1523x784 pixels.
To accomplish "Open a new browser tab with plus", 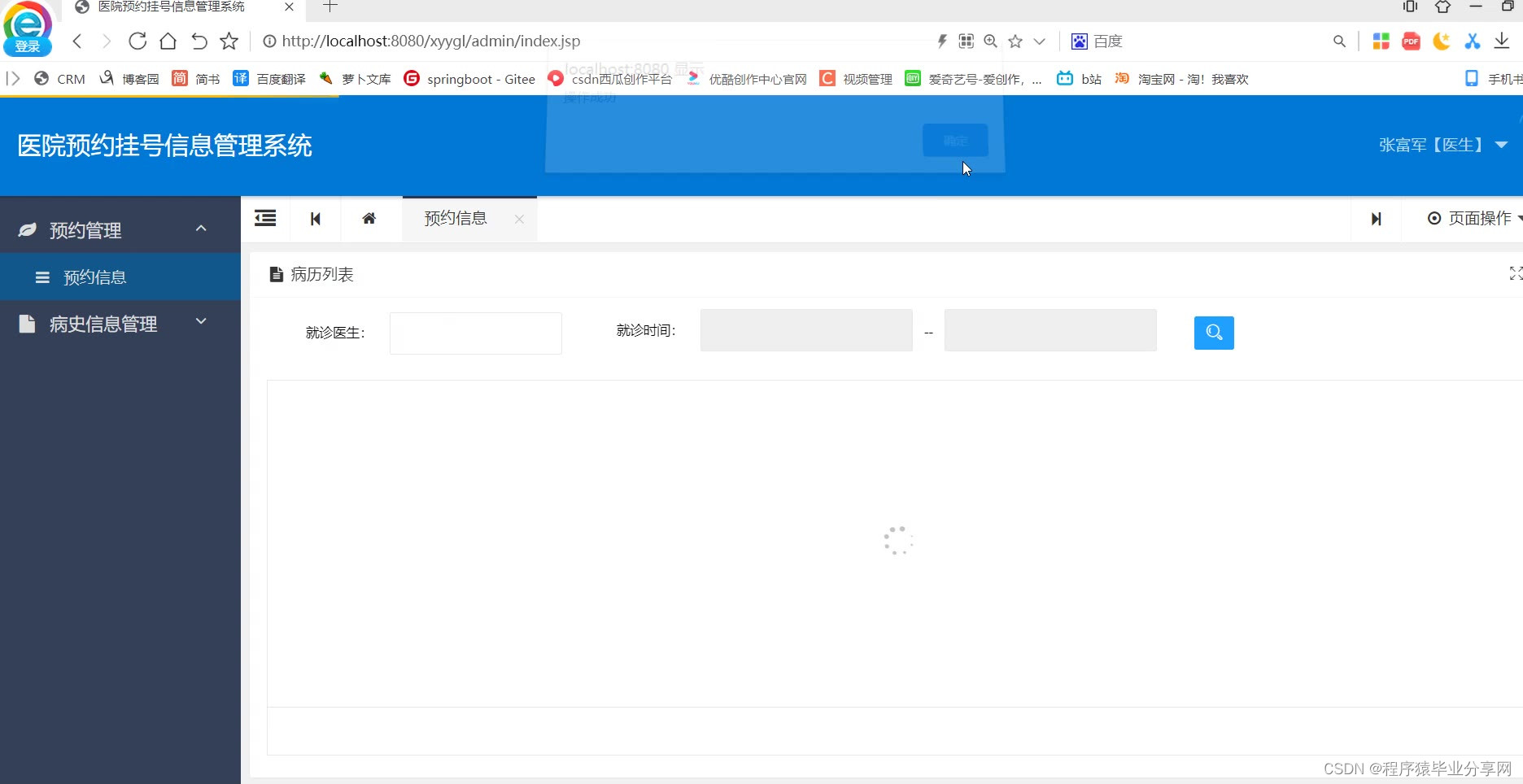I will (329, 7).
